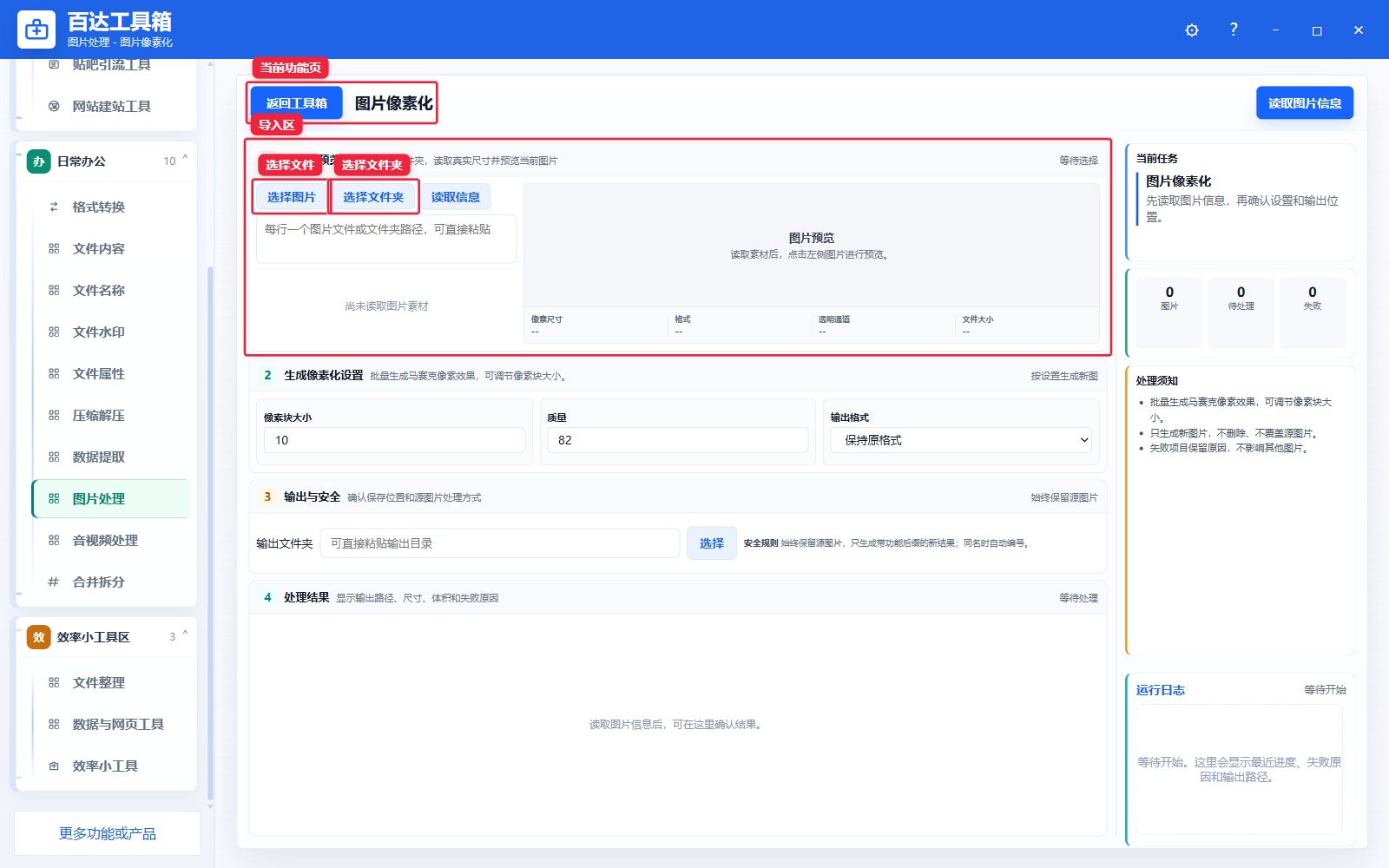Click the 读取图片信息 button
1389x868 pixels.
pos(1305,103)
